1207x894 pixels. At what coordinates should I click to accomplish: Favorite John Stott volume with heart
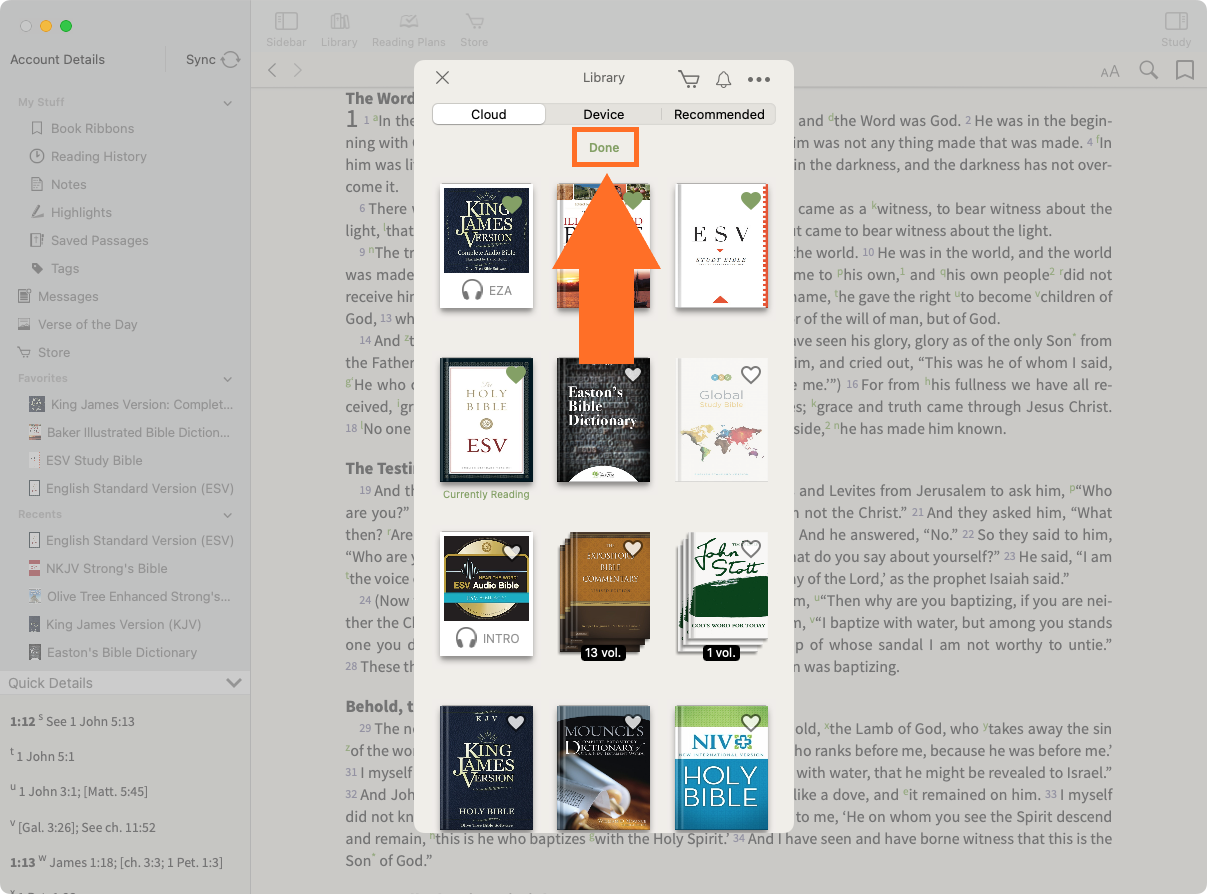[x=751, y=548]
